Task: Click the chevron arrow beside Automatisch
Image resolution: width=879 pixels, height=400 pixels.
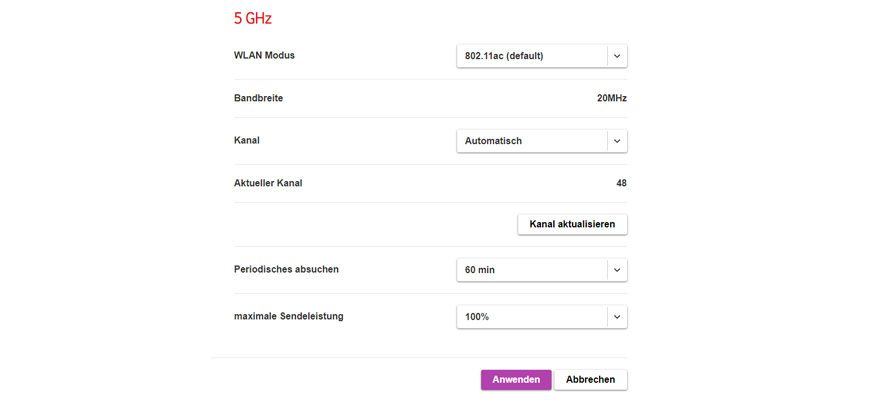Action: pos(617,141)
